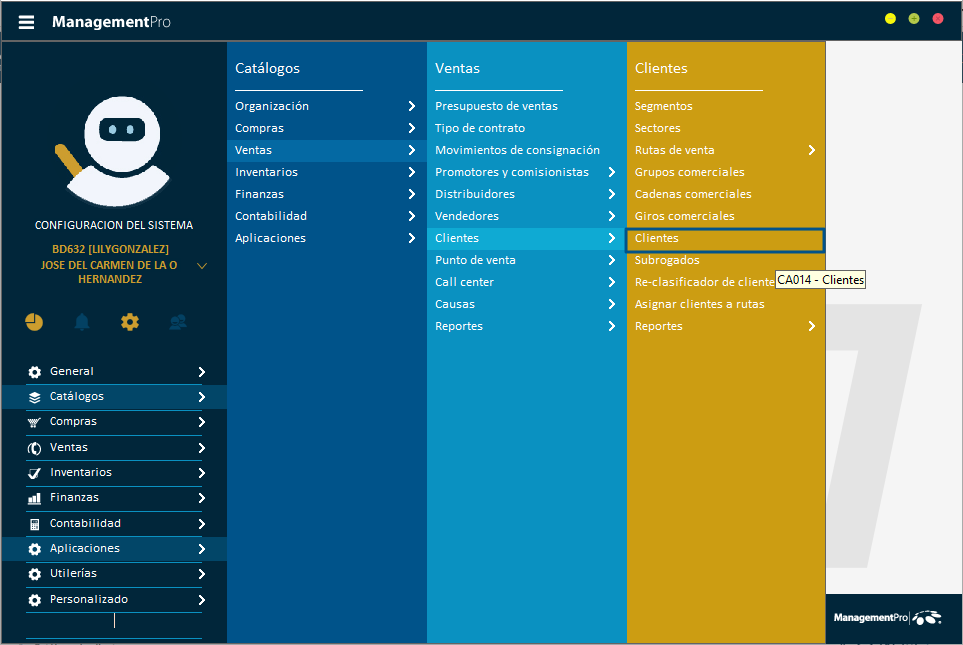Expand Organización submenu arrow

[x=411, y=106]
